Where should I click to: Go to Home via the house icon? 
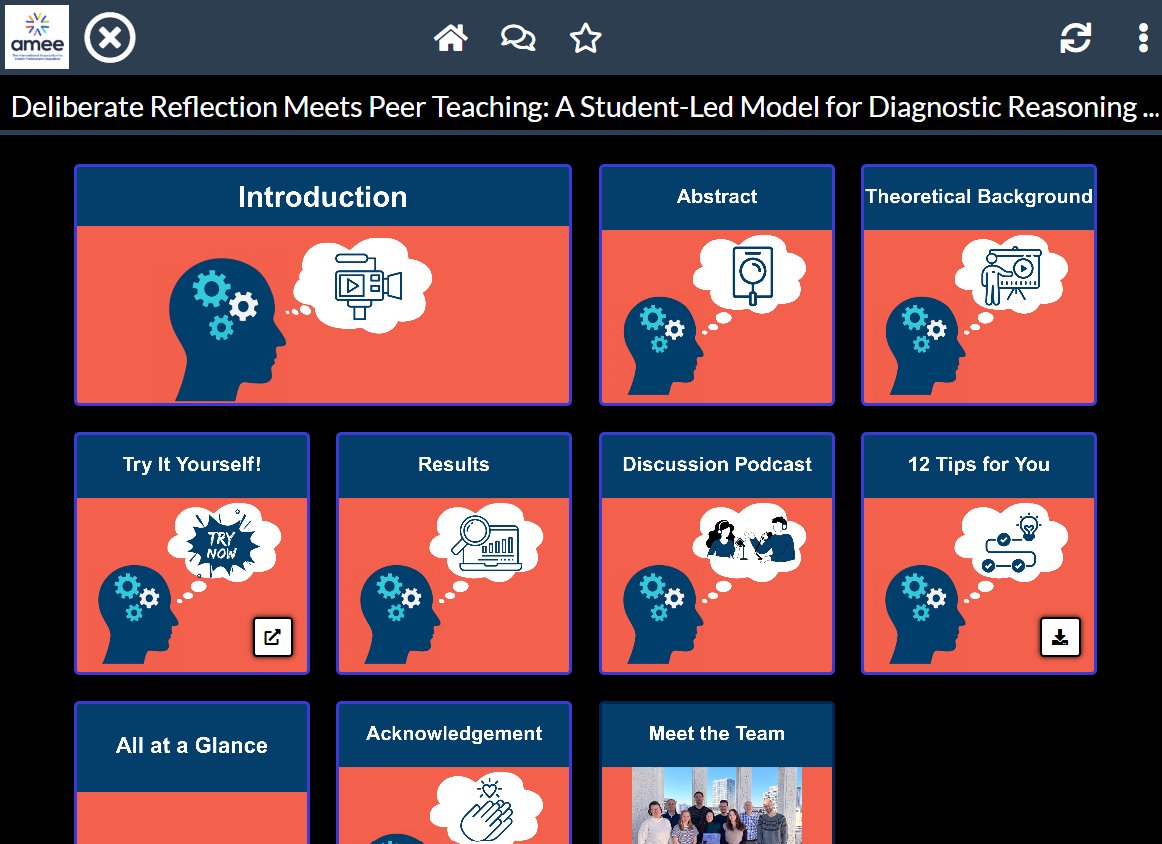[x=451, y=38]
